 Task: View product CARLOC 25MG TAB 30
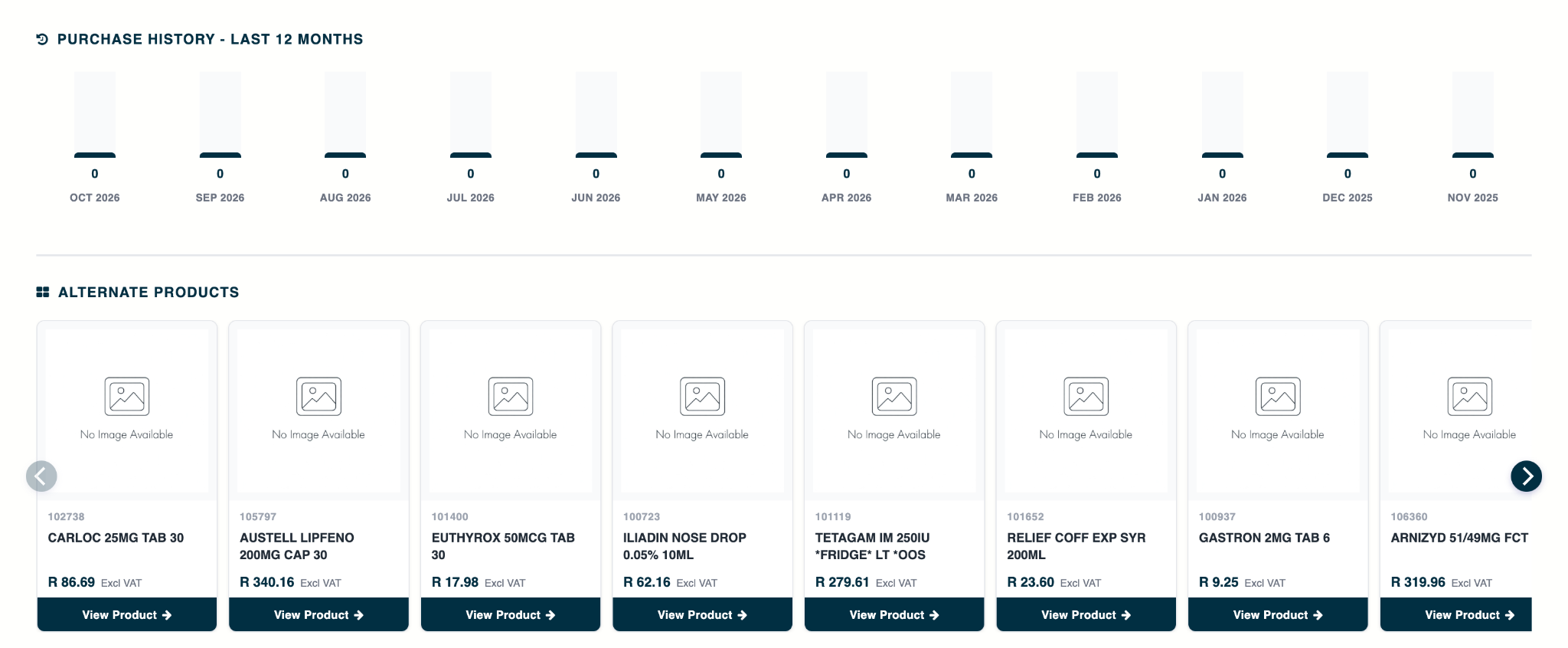pos(127,615)
